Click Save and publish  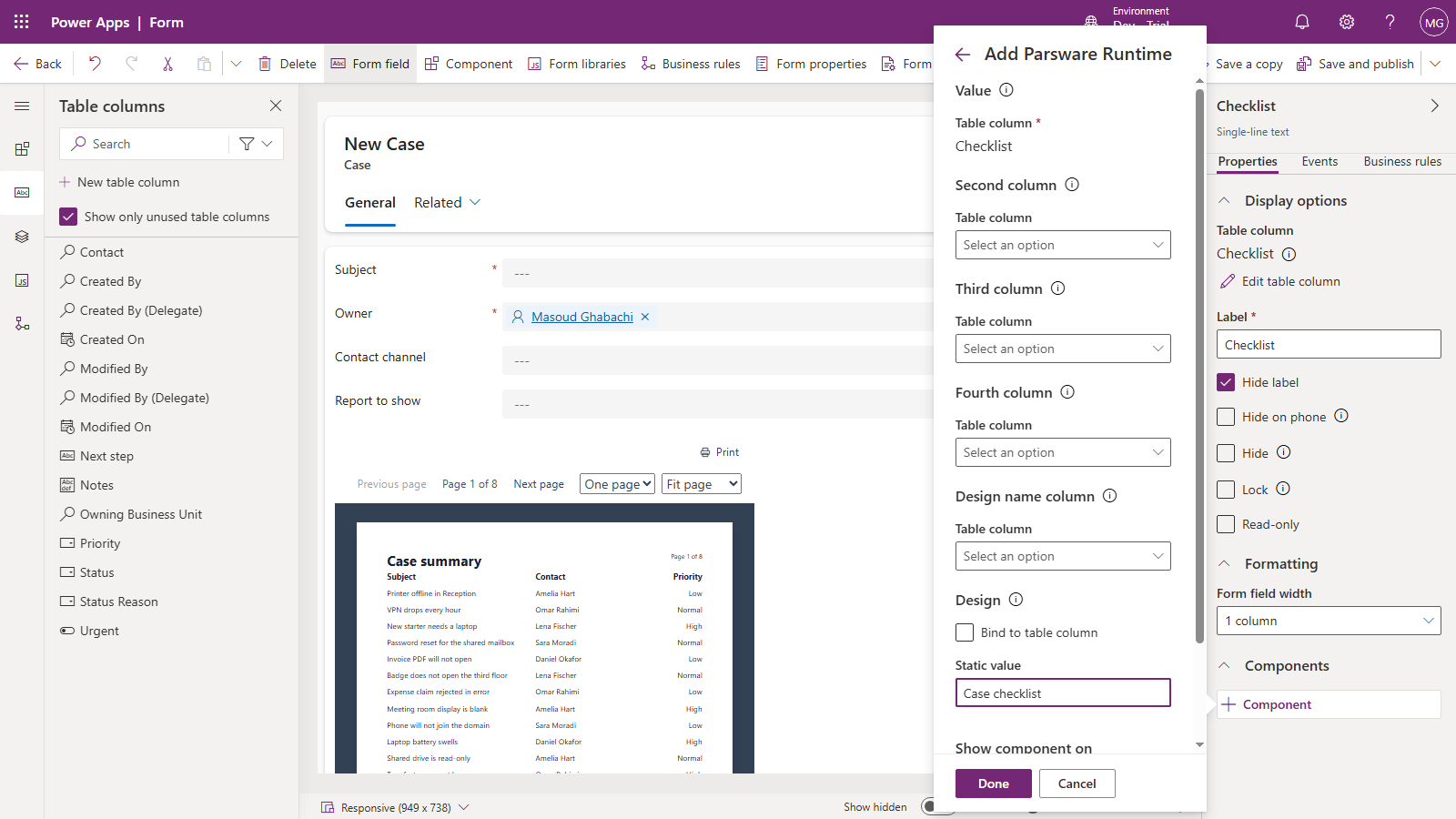tap(1356, 64)
